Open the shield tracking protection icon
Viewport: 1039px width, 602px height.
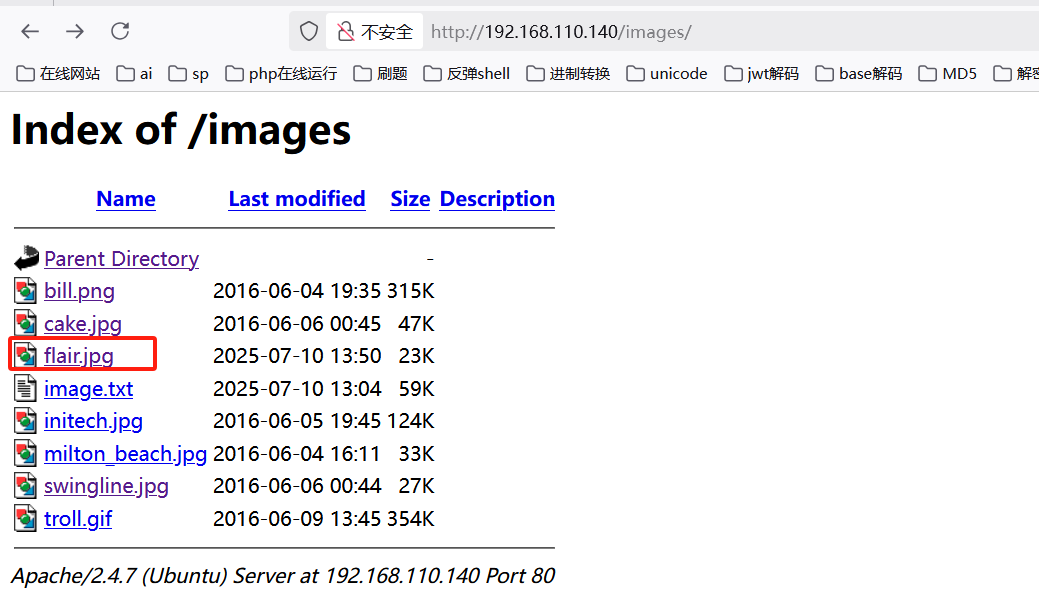click(x=309, y=31)
